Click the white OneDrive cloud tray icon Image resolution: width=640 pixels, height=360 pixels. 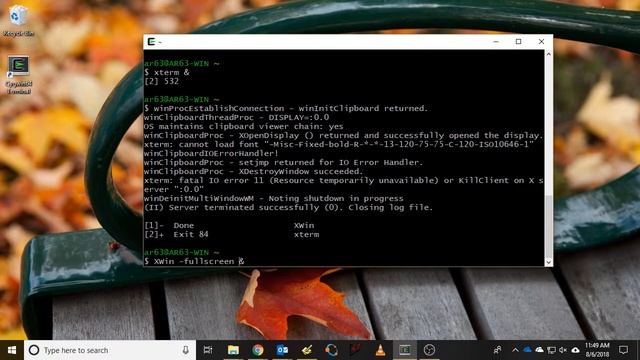click(x=539, y=350)
